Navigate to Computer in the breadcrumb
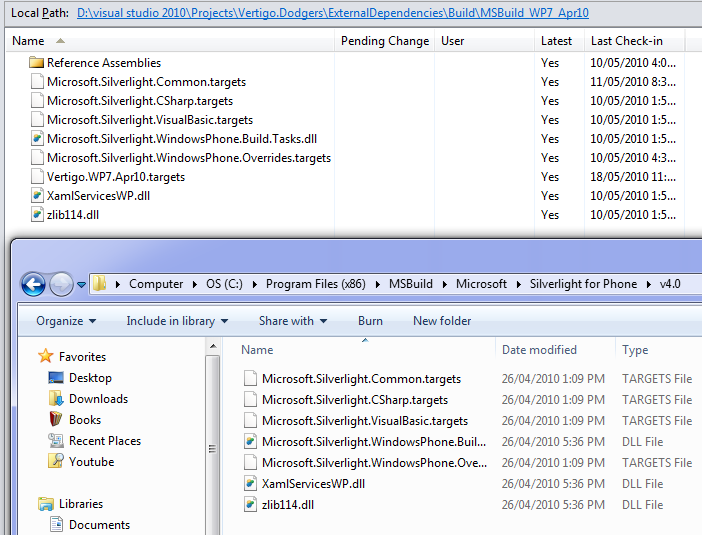Viewport: 702px width, 535px height. point(156,284)
